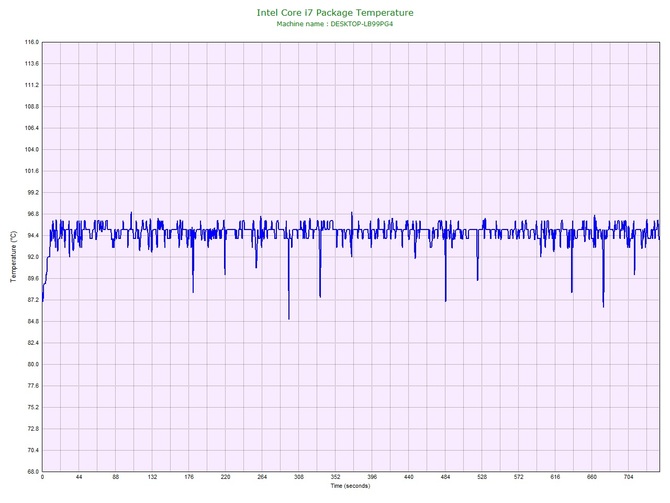Click x-axis time label 528
The image size is (670, 503).
482,477
